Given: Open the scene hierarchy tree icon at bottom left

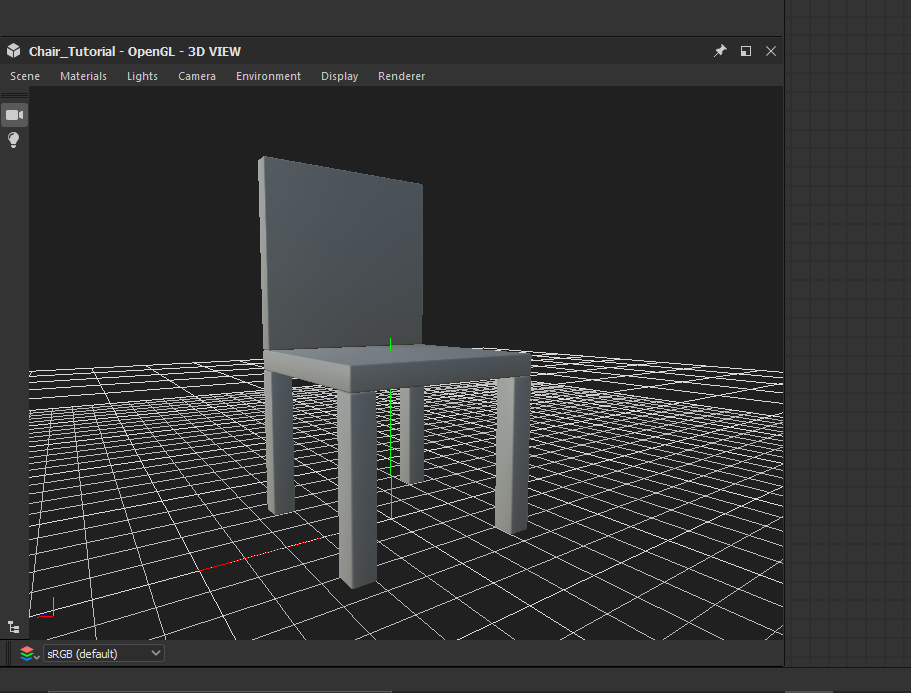Looking at the screenshot, I should coord(14,625).
